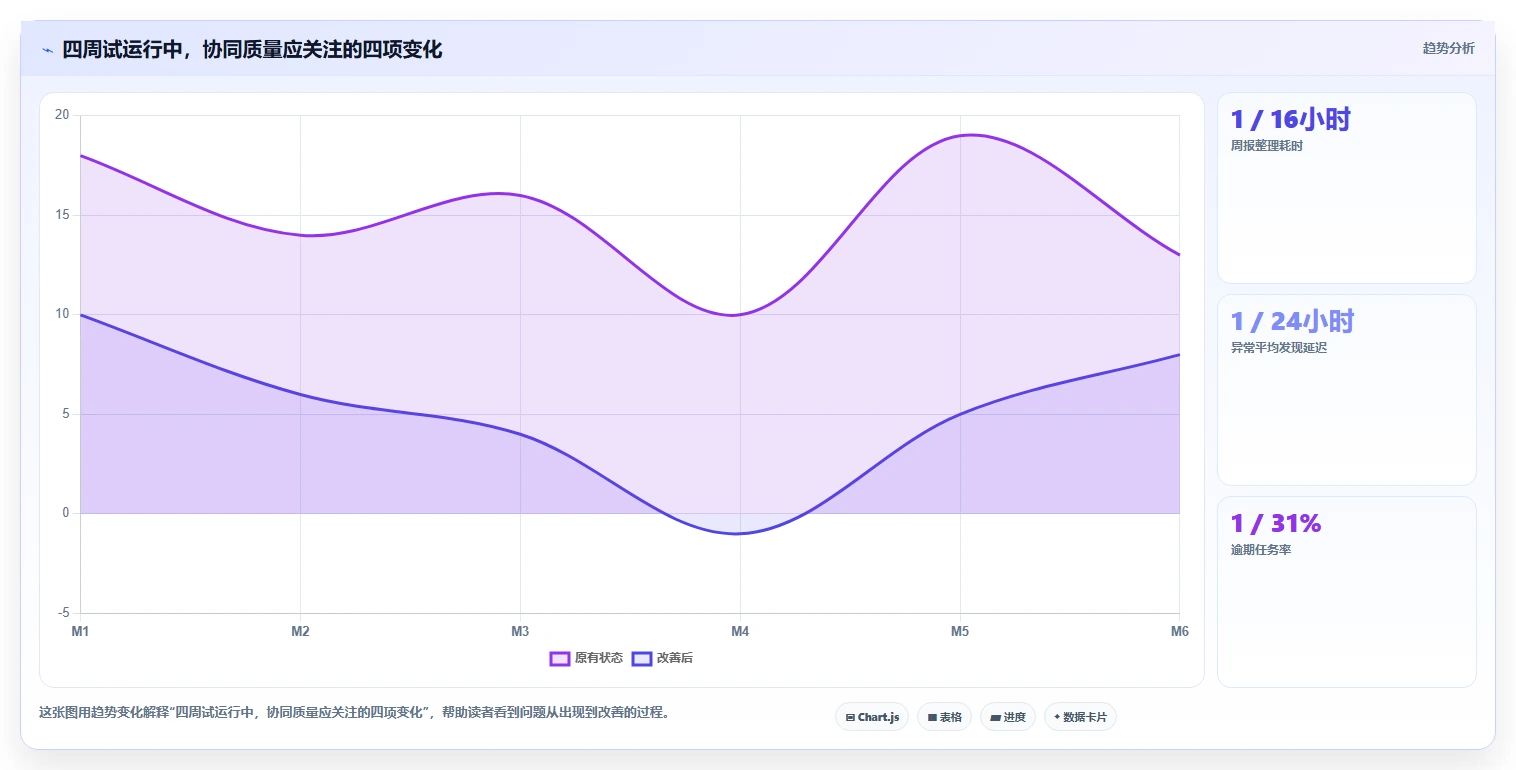Click the 1 / 31% value

pyautogui.click(x=1276, y=524)
